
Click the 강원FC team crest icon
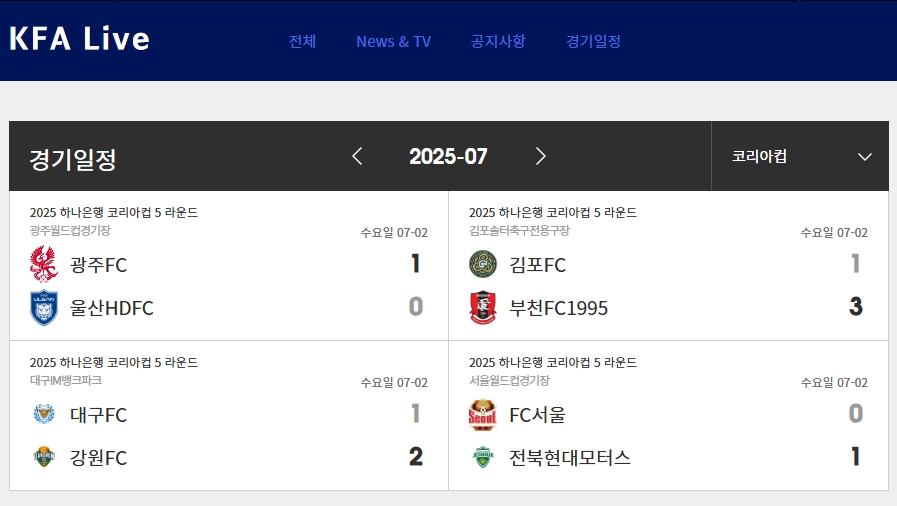pos(44,457)
